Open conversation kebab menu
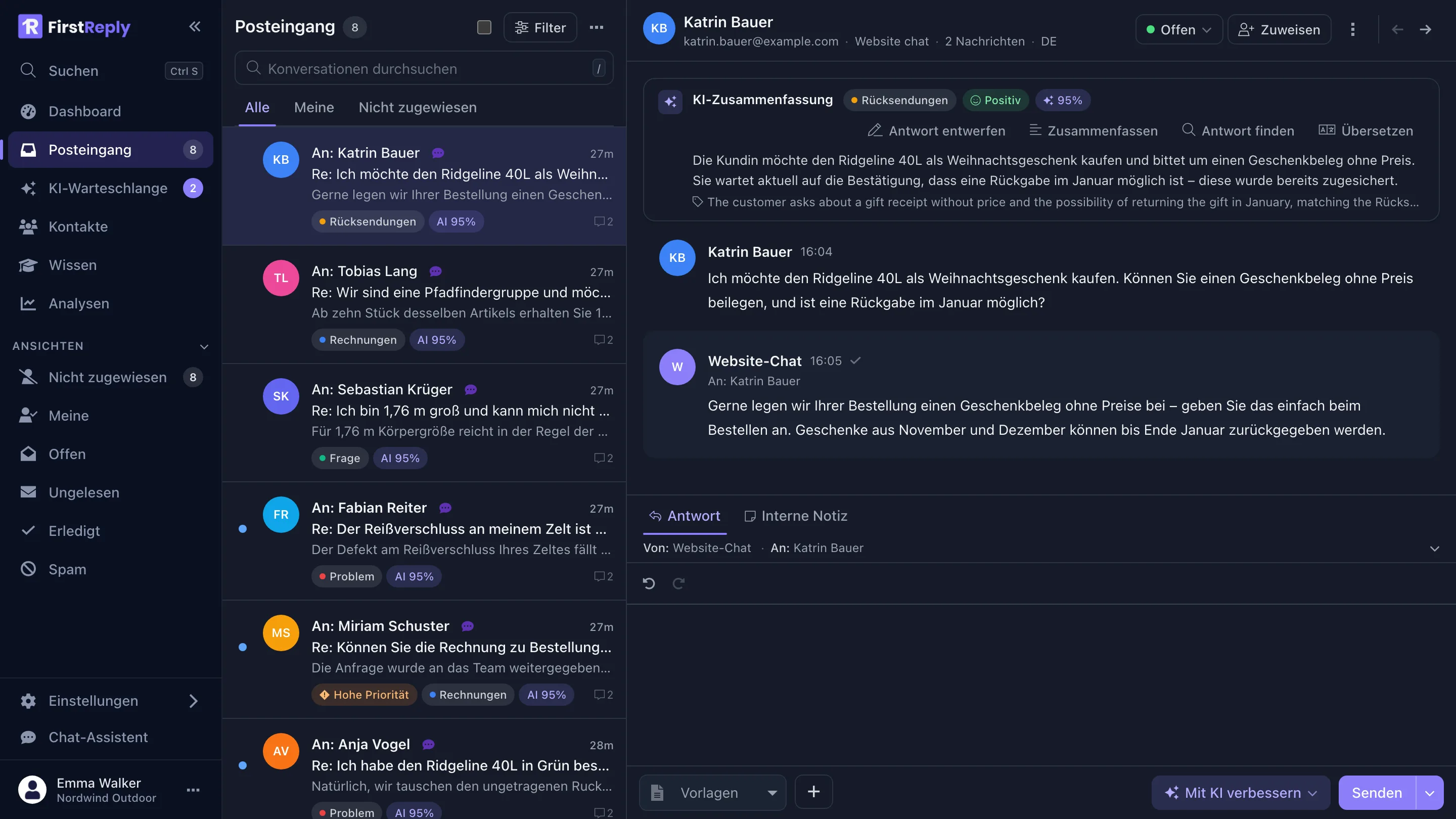The height and width of the screenshot is (819, 1456). (1352, 29)
